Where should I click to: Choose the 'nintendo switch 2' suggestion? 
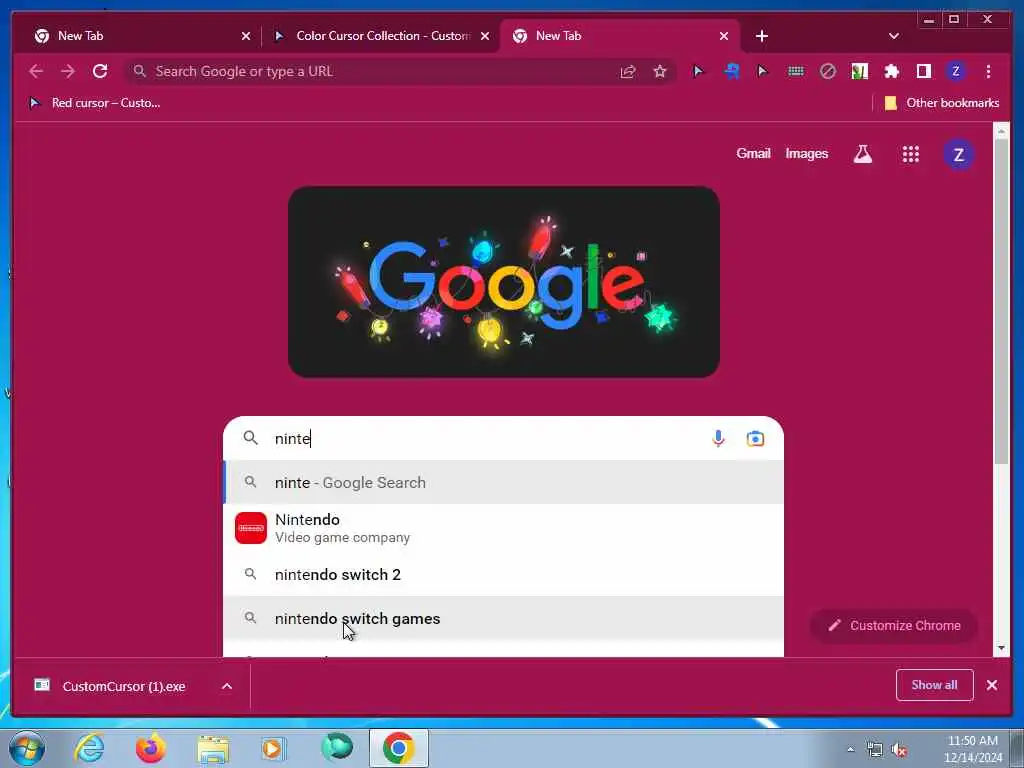coord(504,575)
